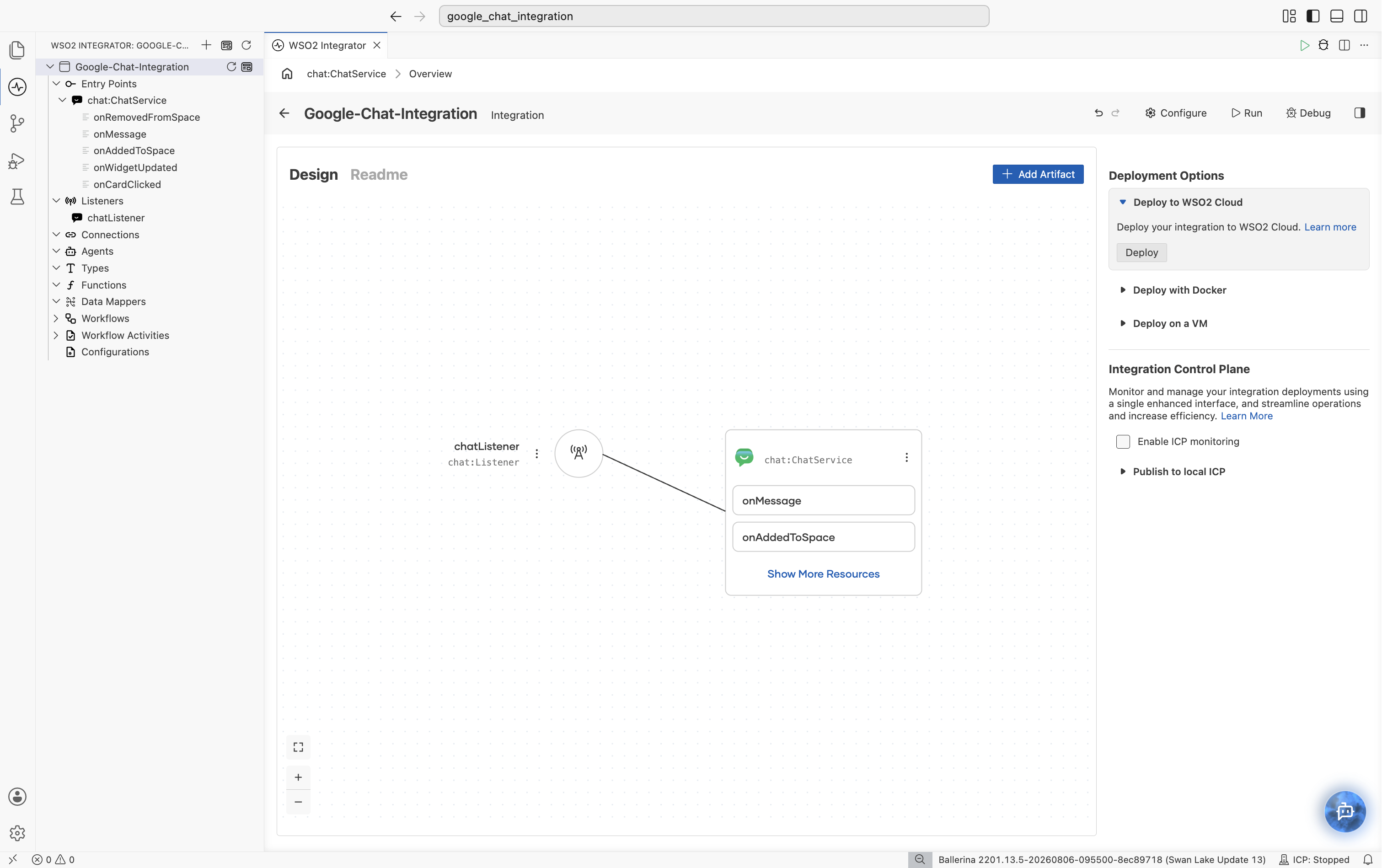Click the google_chat_integration search field
The height and width of the screenshot is (868, 1382).
click(x=713, y=16)
